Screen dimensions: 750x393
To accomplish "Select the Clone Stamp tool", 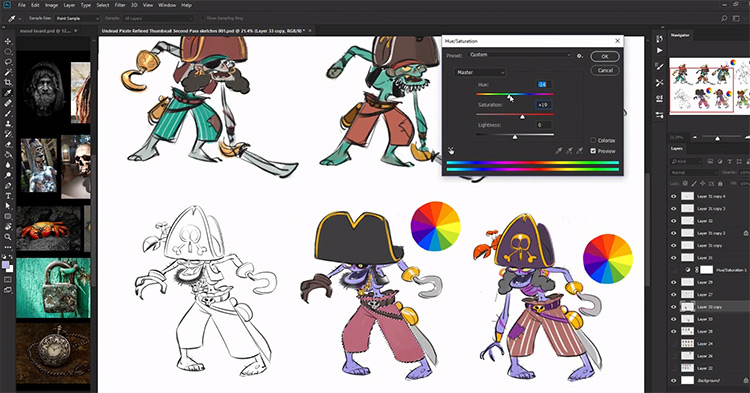I will (x=8, y=123).
